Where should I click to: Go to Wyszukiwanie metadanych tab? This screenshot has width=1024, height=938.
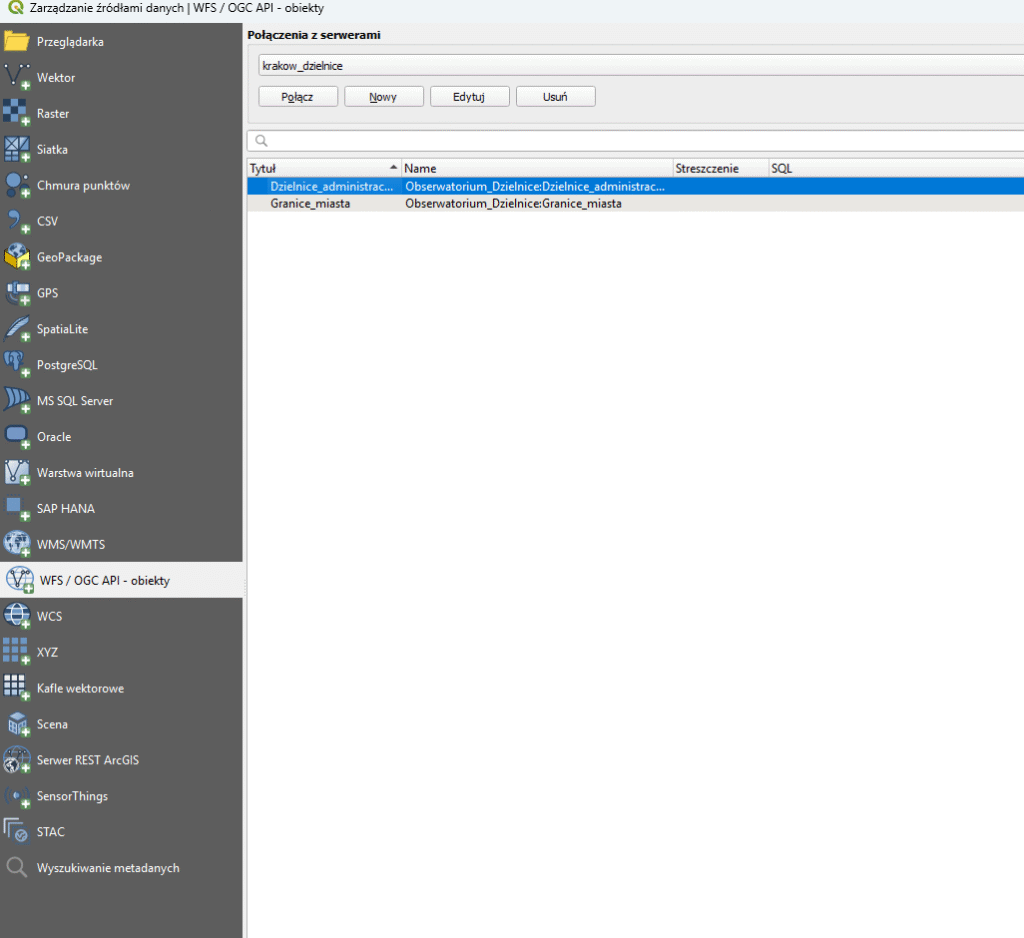point(108,868)
